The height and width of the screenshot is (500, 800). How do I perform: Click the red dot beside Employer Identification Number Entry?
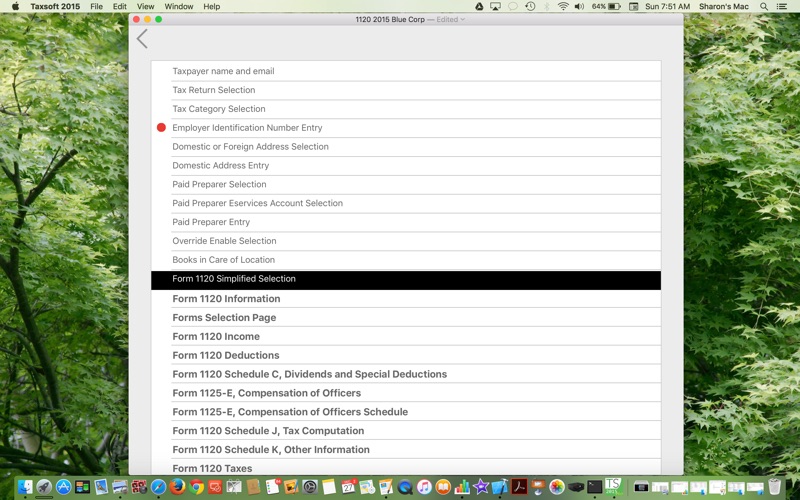pos(161,128)
